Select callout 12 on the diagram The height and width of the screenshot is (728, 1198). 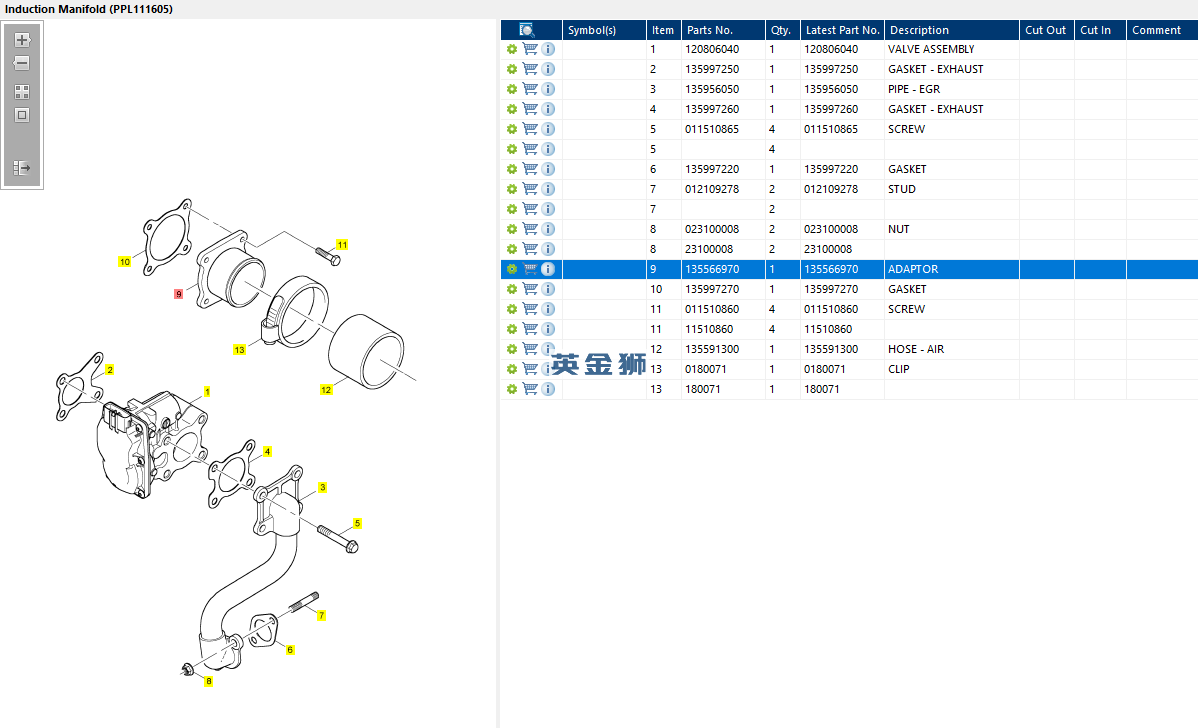click(x=326, y=390)
